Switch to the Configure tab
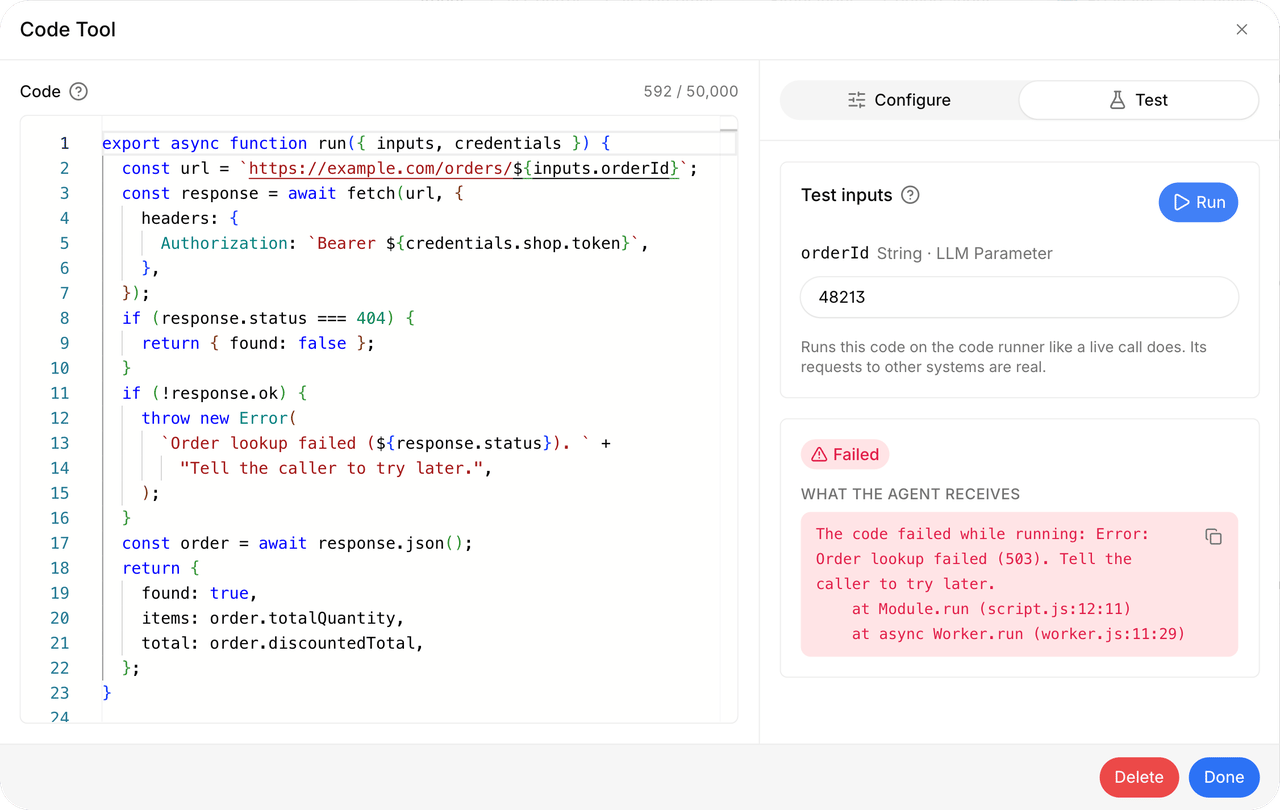This screenshot has height=810, width=1280. point(899,100)
